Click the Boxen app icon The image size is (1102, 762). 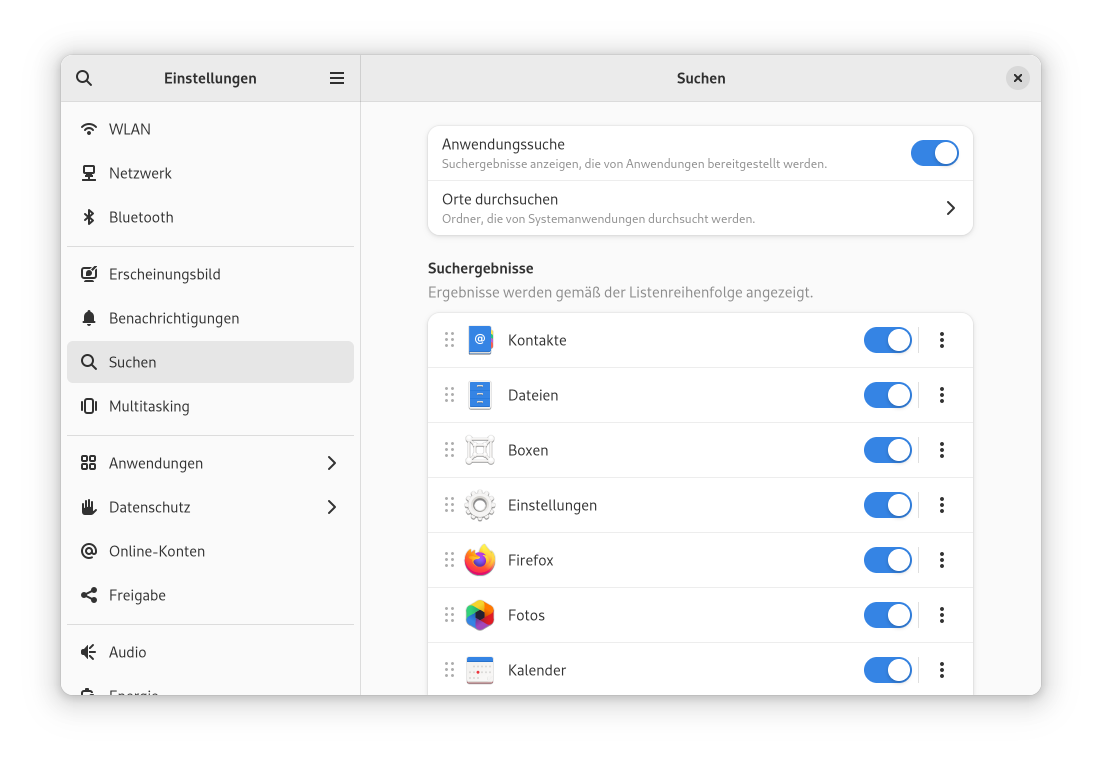coord(480,450)
